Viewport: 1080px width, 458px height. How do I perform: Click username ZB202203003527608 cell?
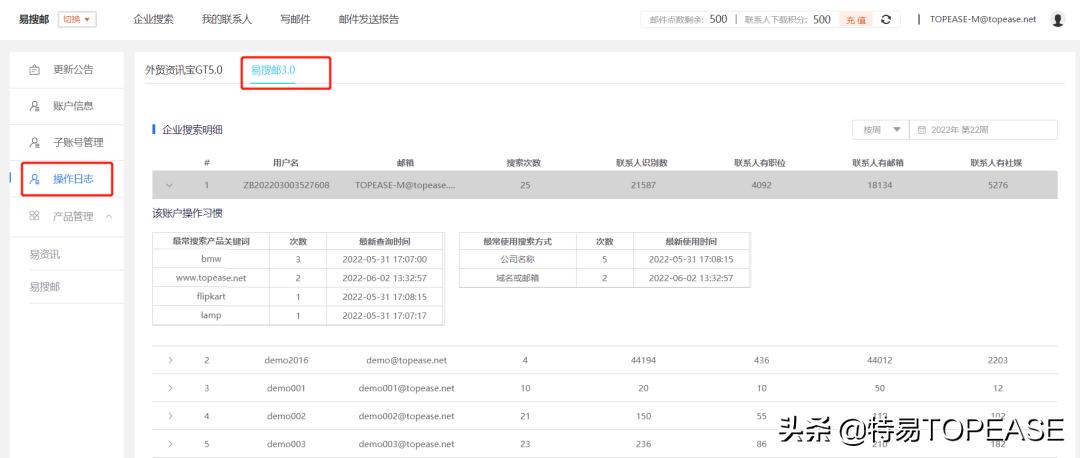pyautogui.click(x=287, y=185)
